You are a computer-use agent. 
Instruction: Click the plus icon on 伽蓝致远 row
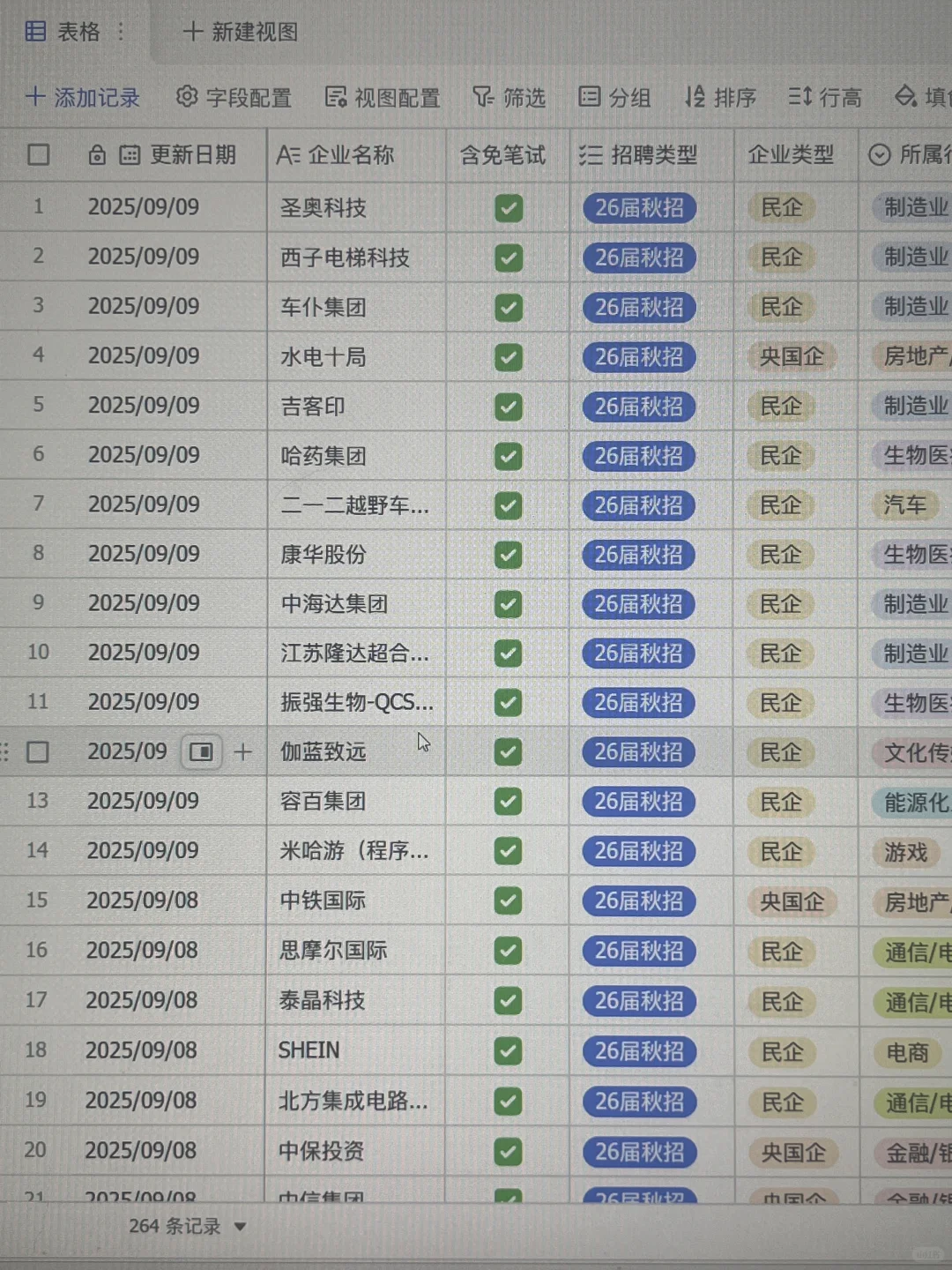click(242, 751)
